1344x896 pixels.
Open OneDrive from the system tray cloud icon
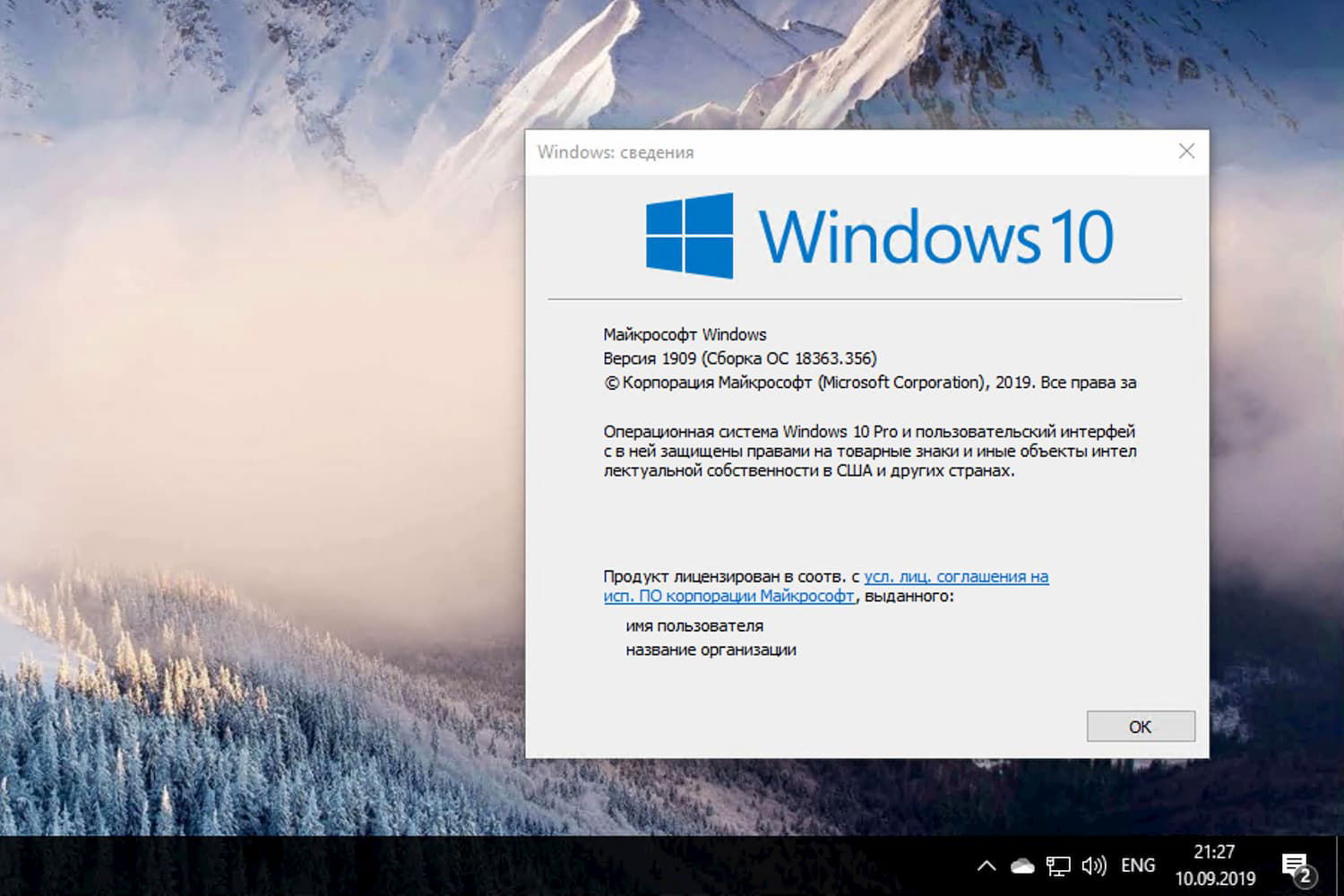click(x=1021, y=866)
